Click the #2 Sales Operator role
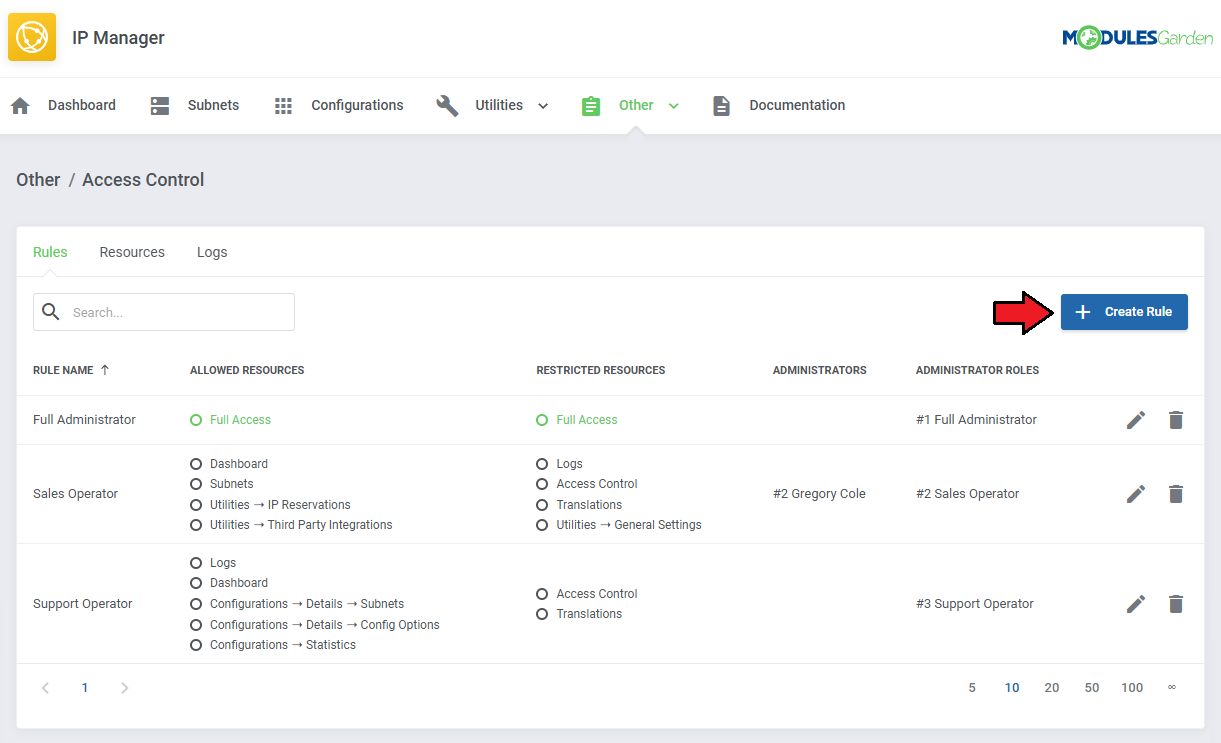Image resolution: width=1221 pixels, height=743 pixels. pos(968,494)
